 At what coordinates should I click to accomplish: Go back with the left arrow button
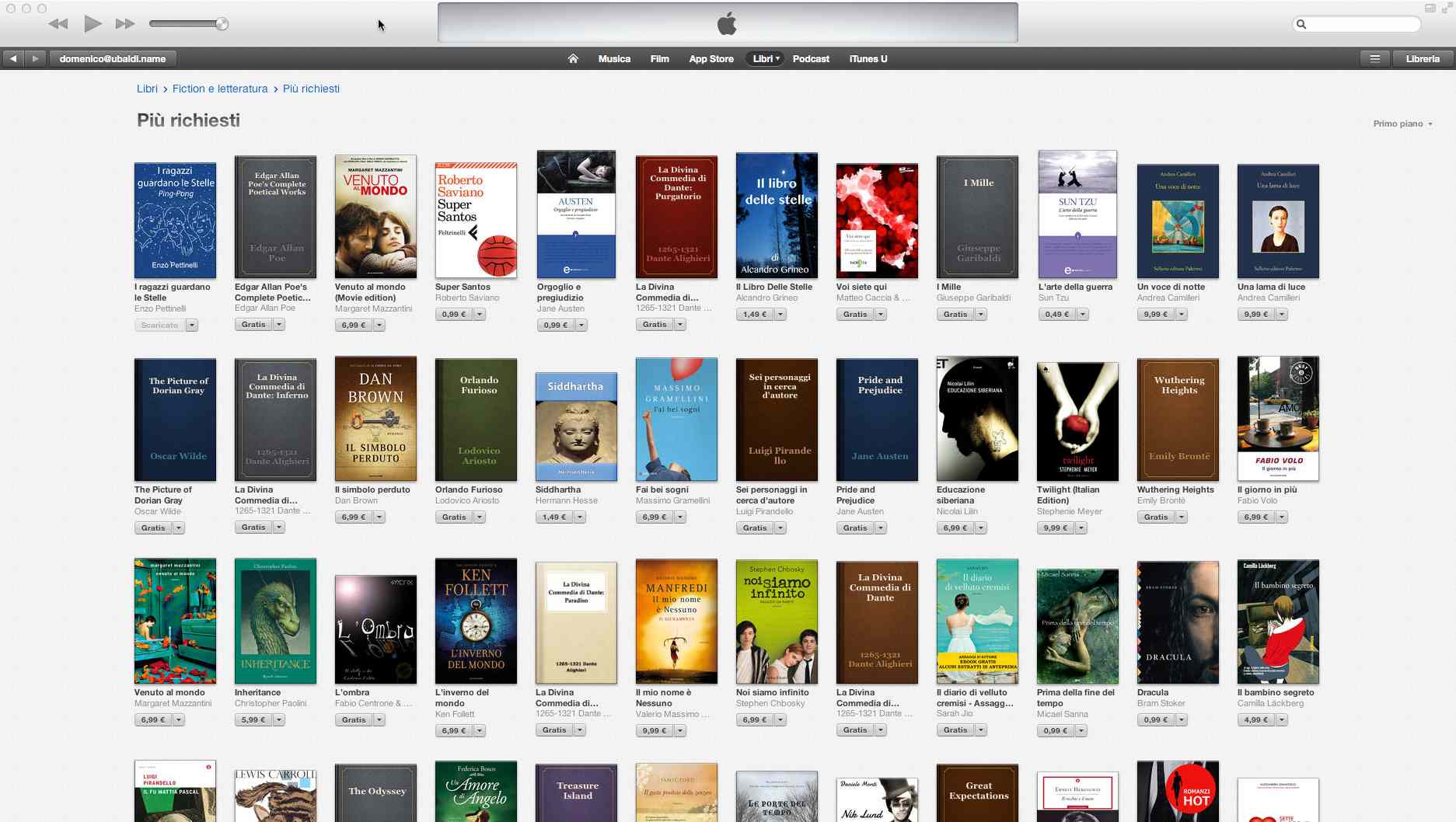click(13, 58)
